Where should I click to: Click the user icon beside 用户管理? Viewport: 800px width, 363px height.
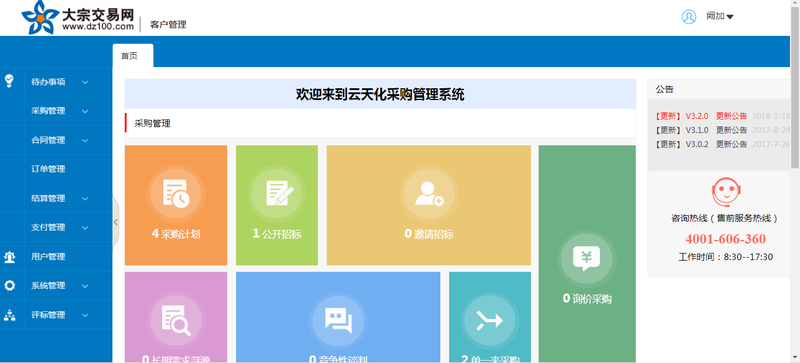click(x=9, y=257)
